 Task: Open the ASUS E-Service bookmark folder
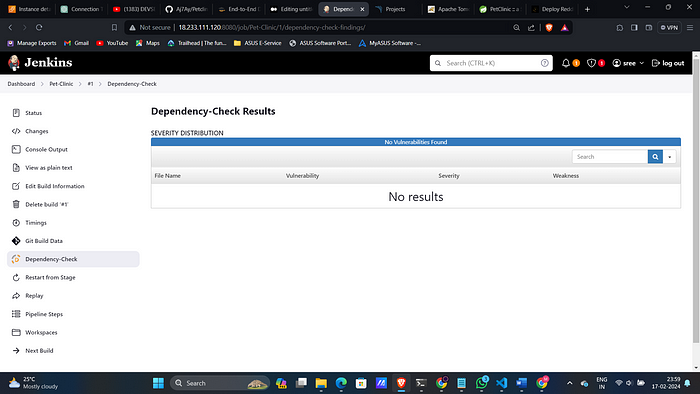coord(258,43)
